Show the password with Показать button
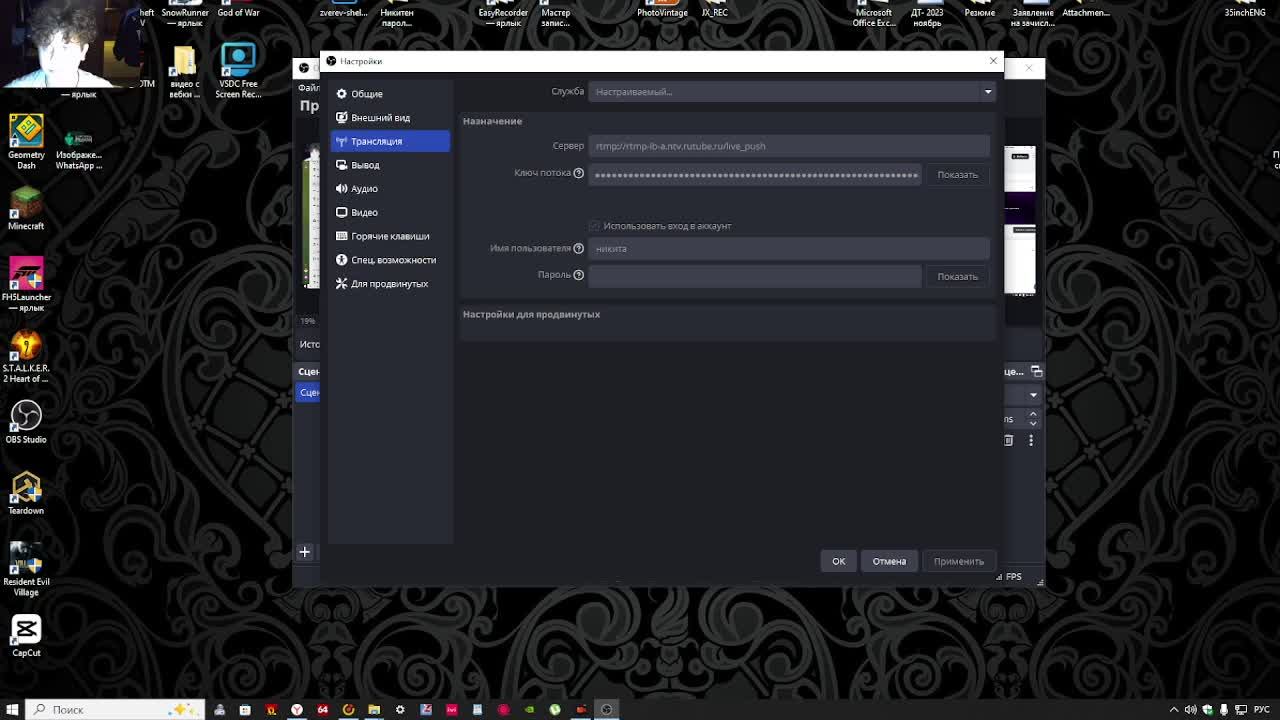 [957, 277]
